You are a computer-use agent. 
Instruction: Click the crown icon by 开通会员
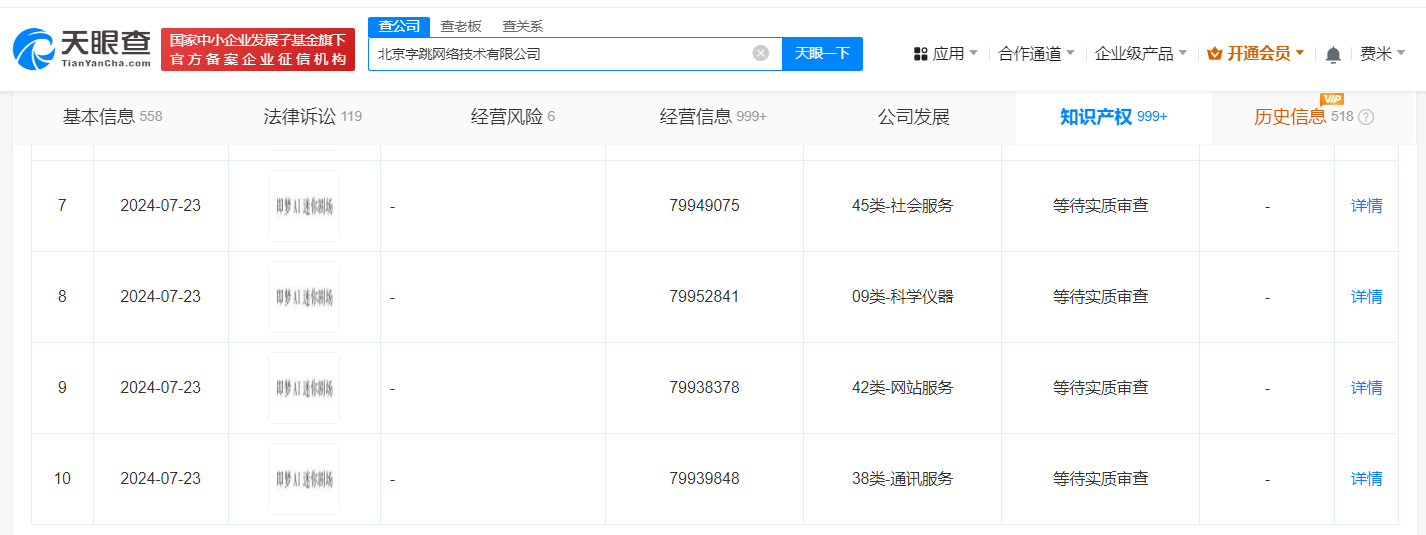[x=1215, y=54]
